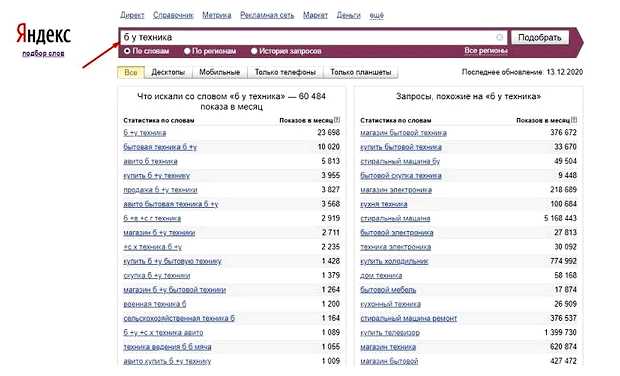The image size is (620, 376).
Task: Click the 'Подобрать' button
Action: pyautogui.click(x=540, y=38)
